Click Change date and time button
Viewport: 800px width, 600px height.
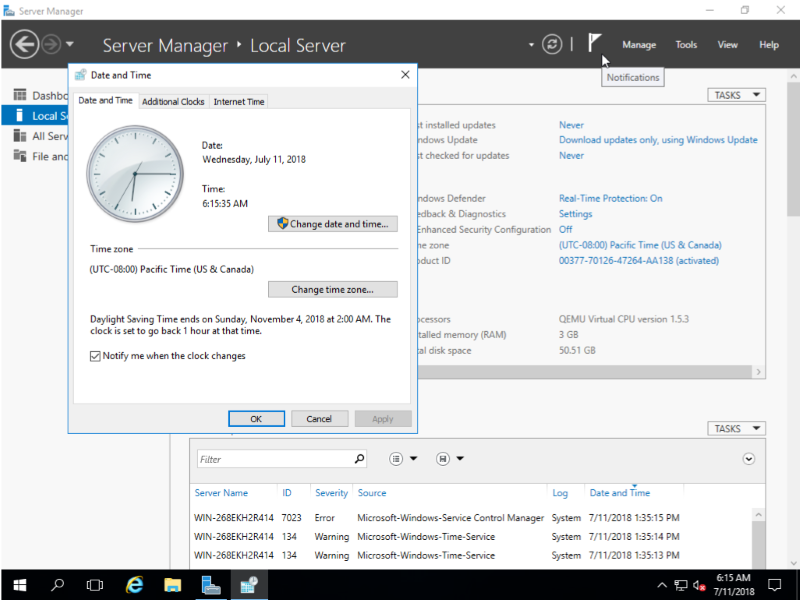point(333,224)
